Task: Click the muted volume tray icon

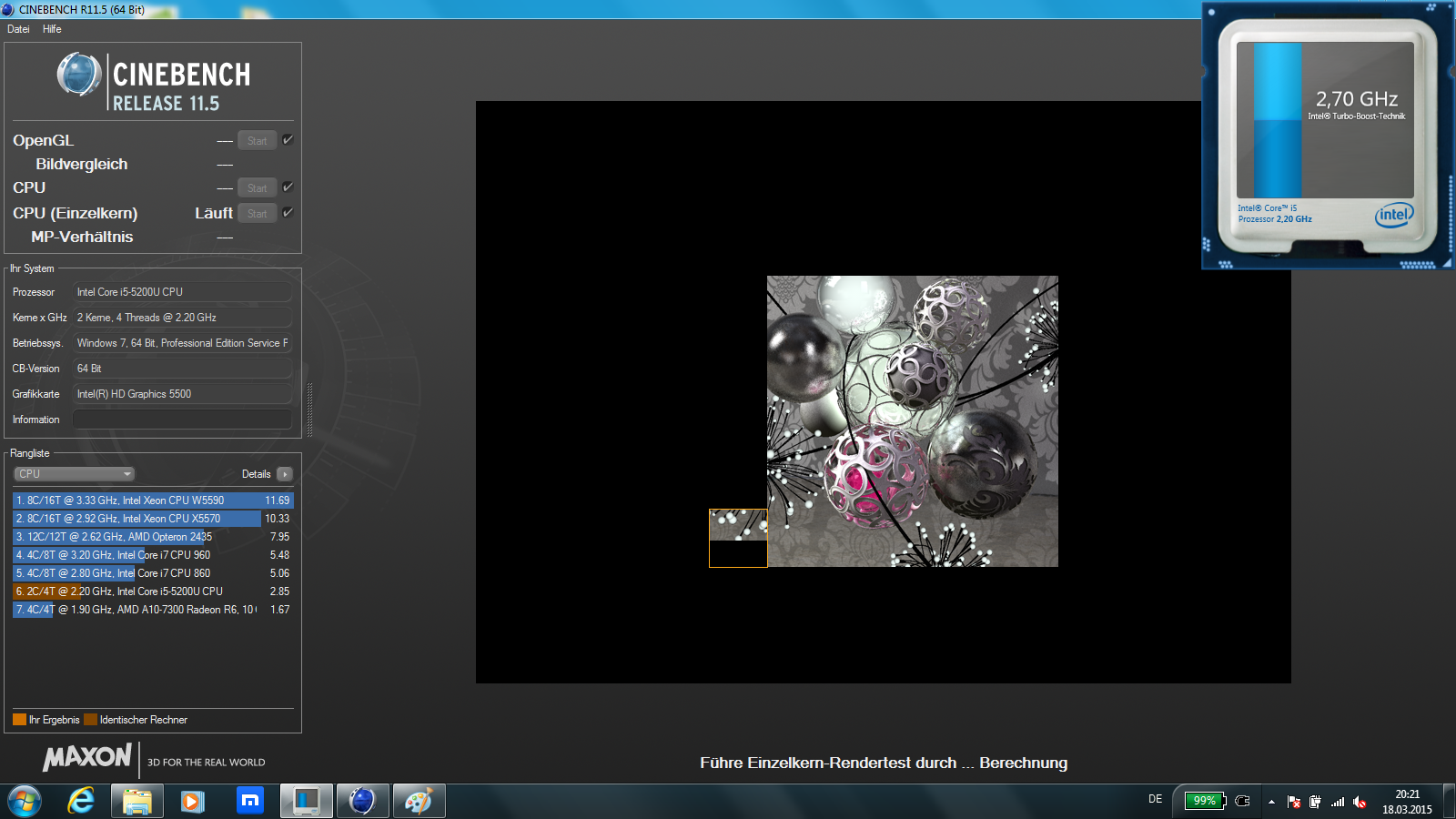Action: point(1360,802)
